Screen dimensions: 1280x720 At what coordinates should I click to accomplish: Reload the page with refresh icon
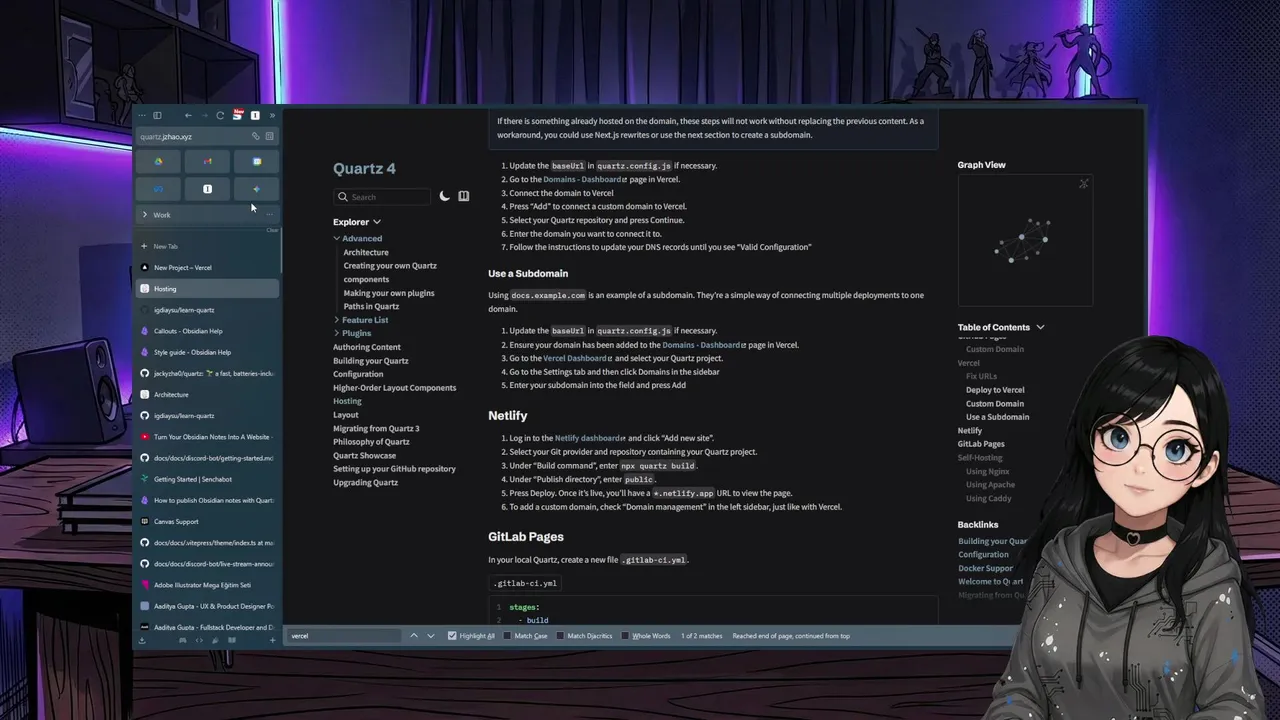[x=220, y=115]
